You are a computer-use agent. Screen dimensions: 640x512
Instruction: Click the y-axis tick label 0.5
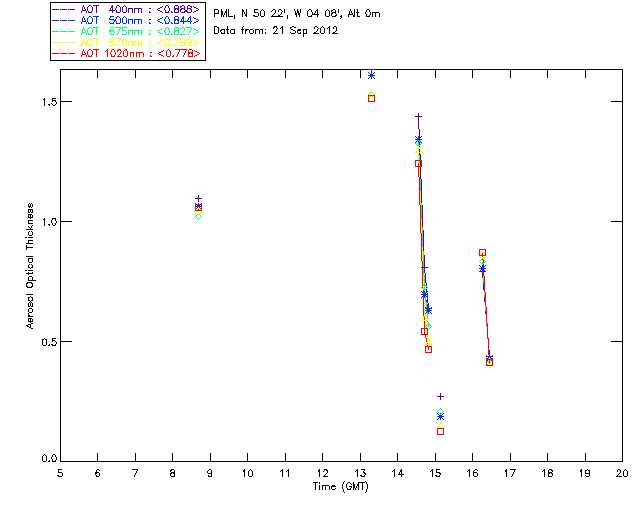pyautogui.click(x=48, y=342)
